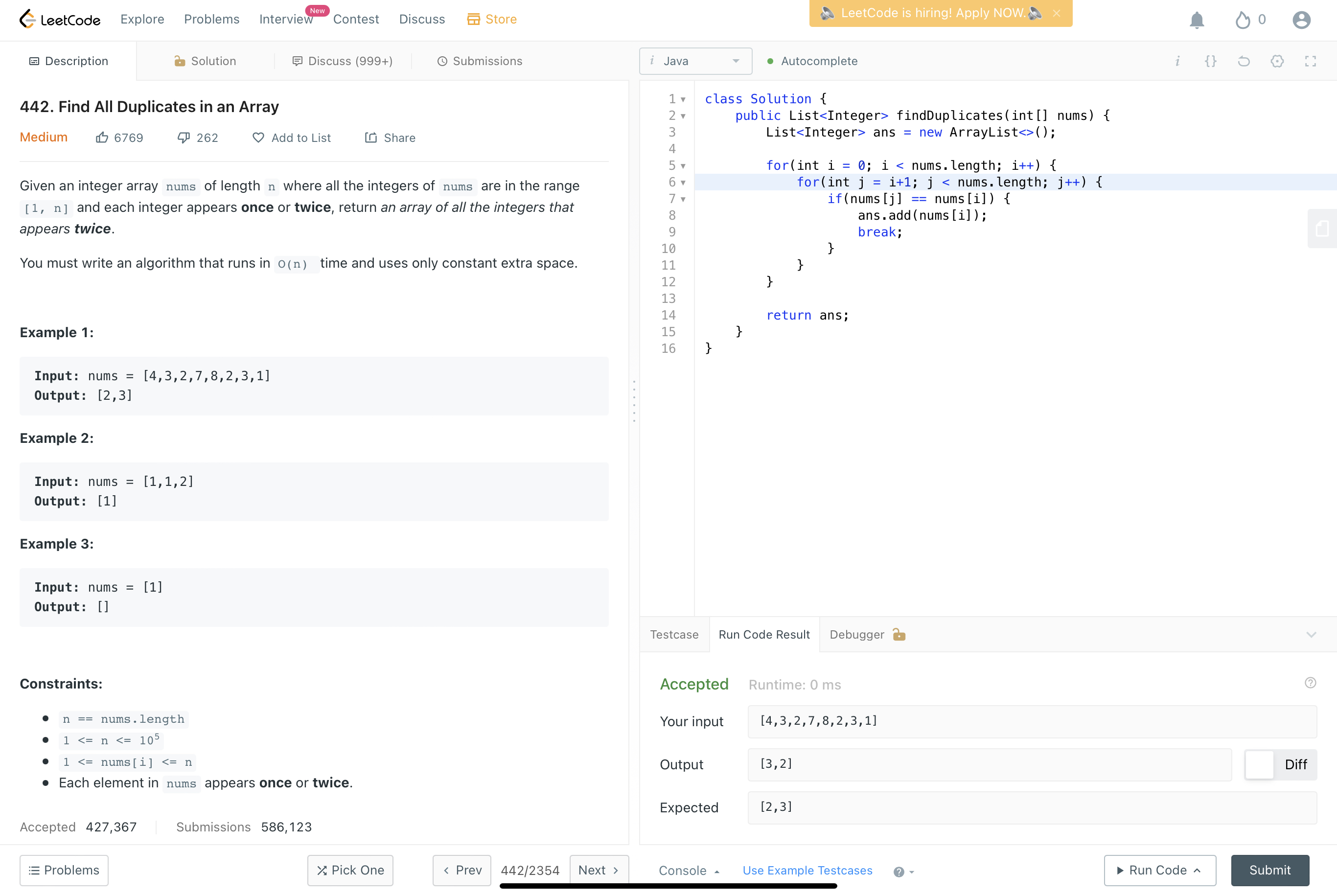Click the thumbs up like icon
This screenshot has height=896, width=1337.
pos(102,138)
